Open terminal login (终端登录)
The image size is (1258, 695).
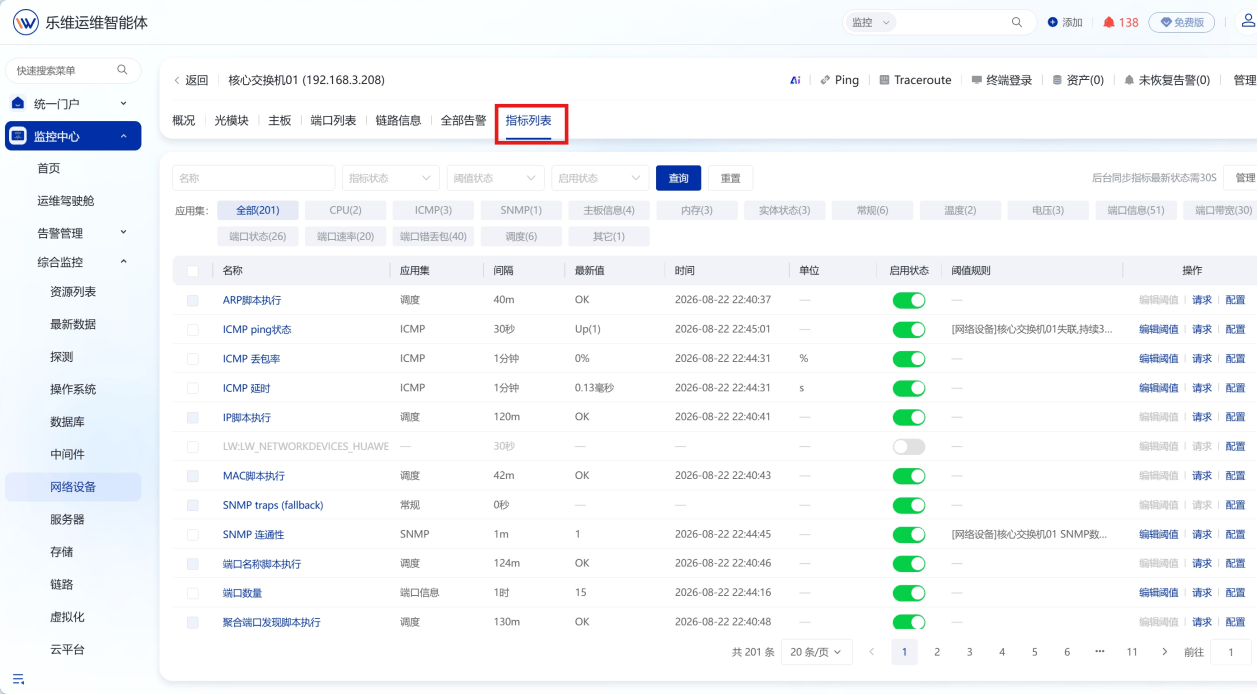pyautogui.click(x=1001, y=80)
